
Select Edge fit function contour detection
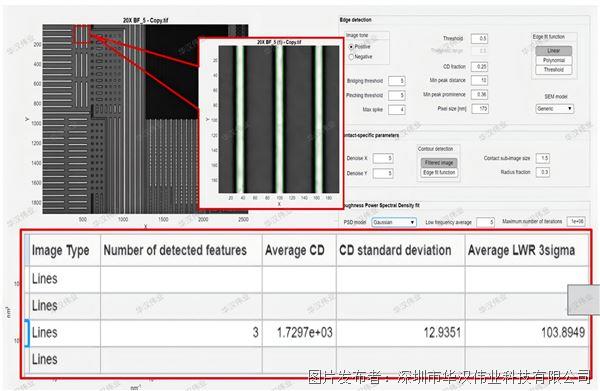[x=439, y=173]
